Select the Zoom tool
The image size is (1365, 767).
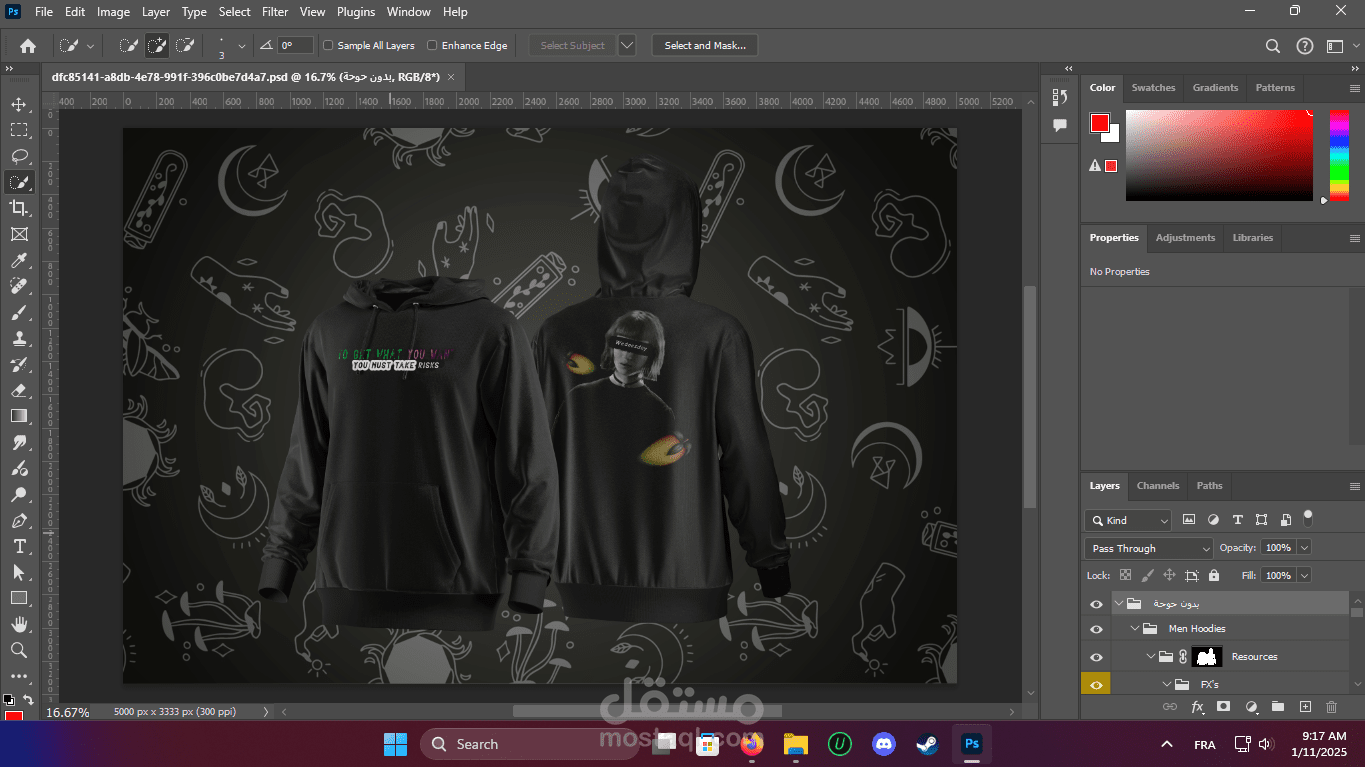pyautogui.click(x=19, y=650)
